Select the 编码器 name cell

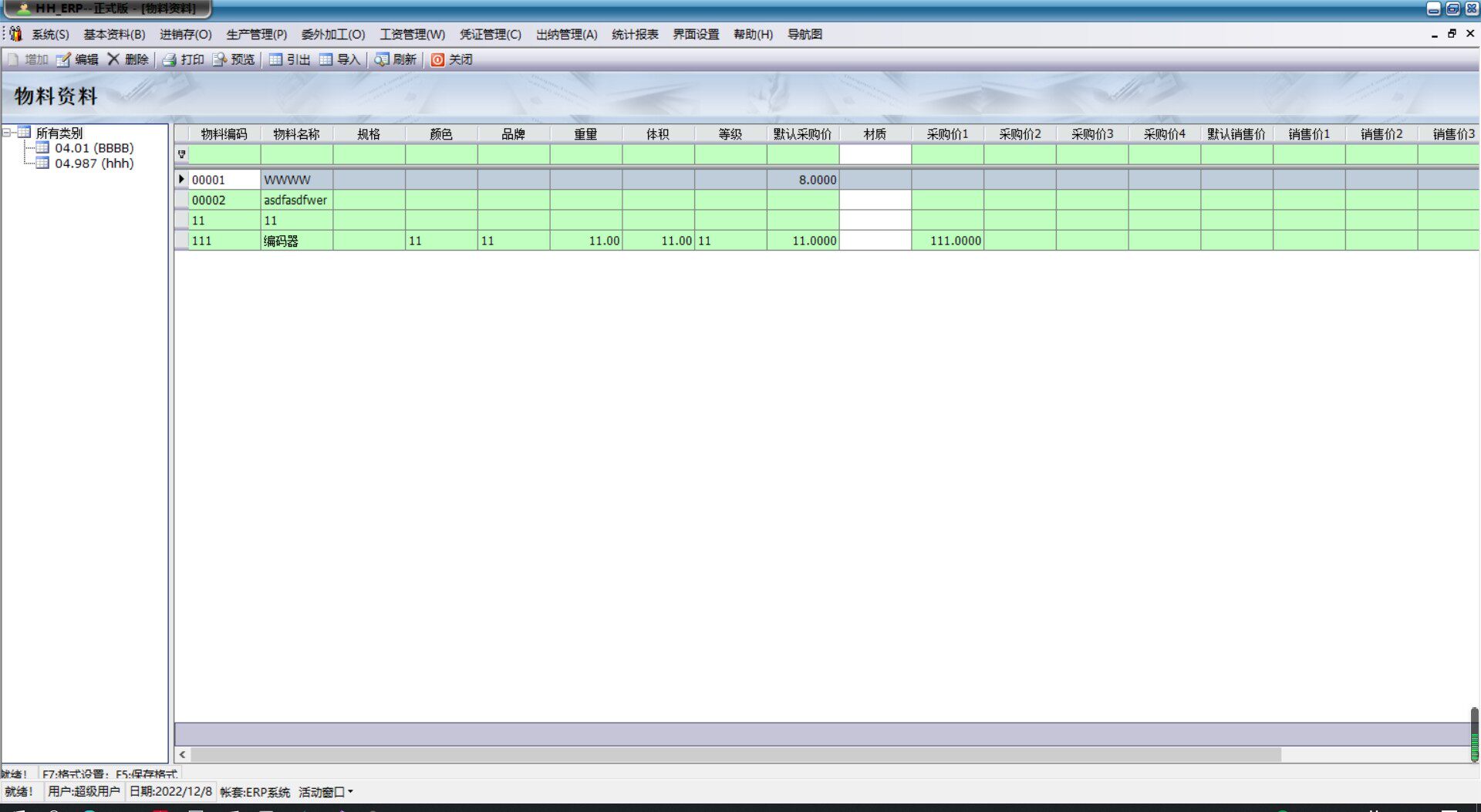(x=297, y=241)
